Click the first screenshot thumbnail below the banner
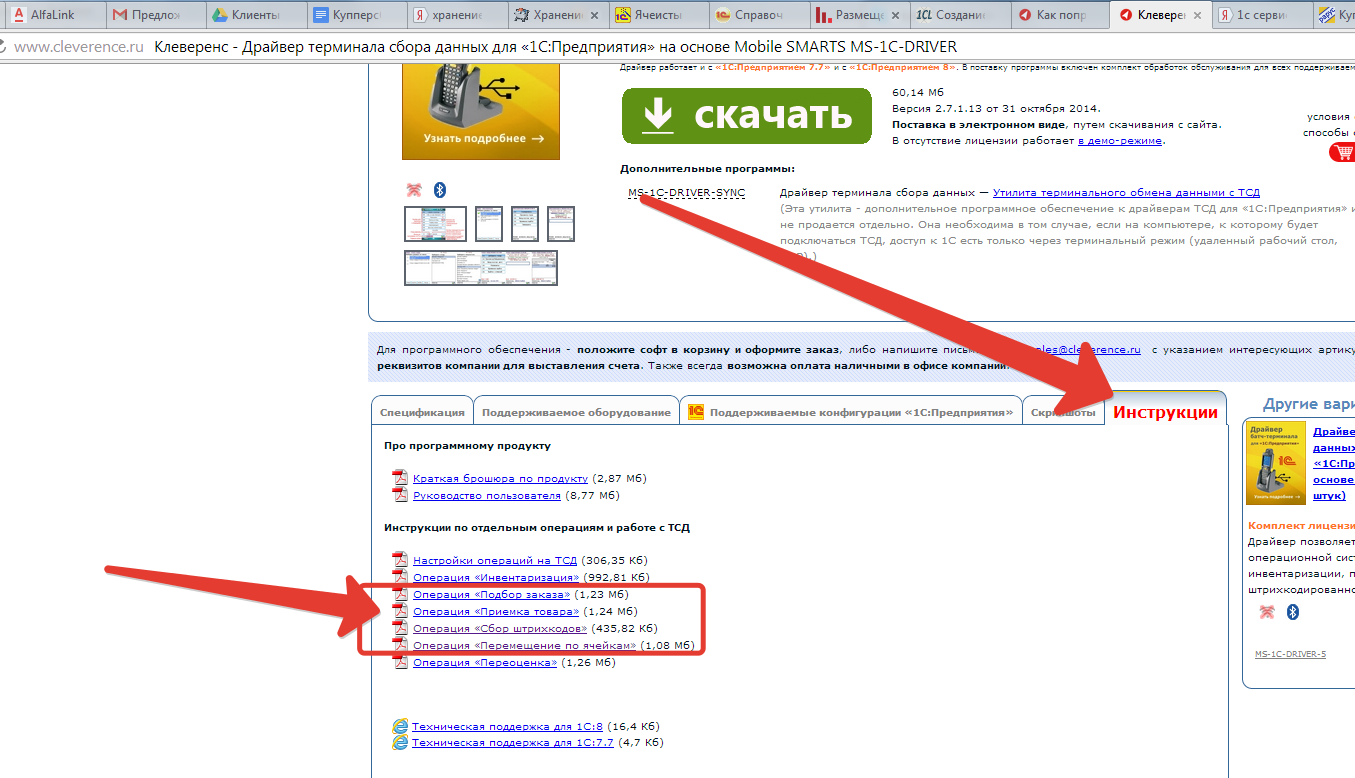The image size is (1355, 778). (x=435, y=224)
